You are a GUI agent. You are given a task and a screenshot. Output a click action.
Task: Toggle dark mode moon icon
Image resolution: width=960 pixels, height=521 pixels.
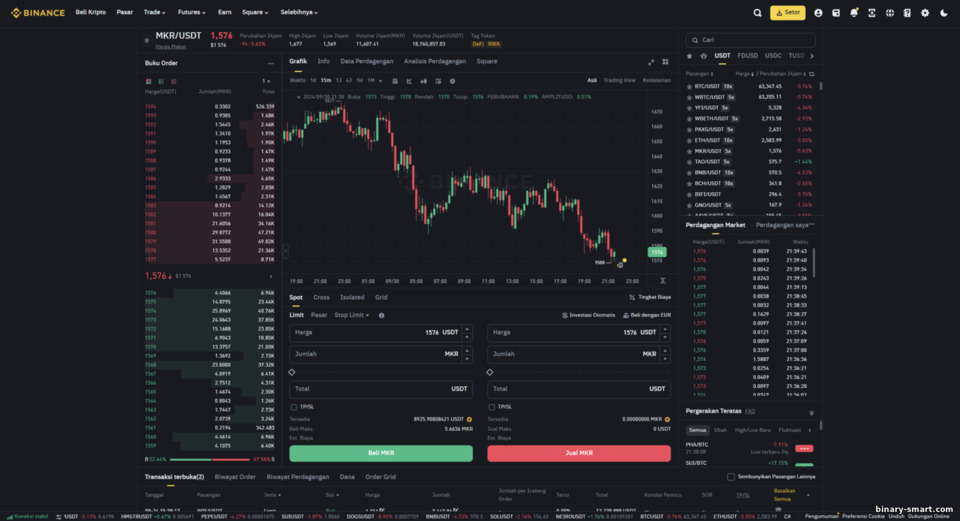click(x=943, y=13)
